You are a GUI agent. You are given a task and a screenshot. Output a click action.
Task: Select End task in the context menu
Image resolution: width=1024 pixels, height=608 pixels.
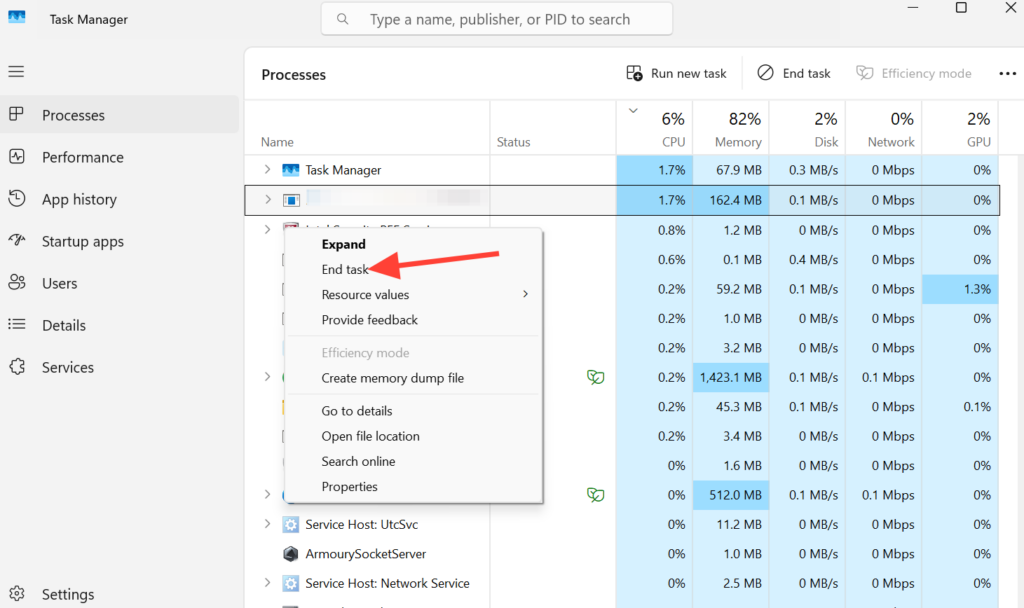coord(345,269)
